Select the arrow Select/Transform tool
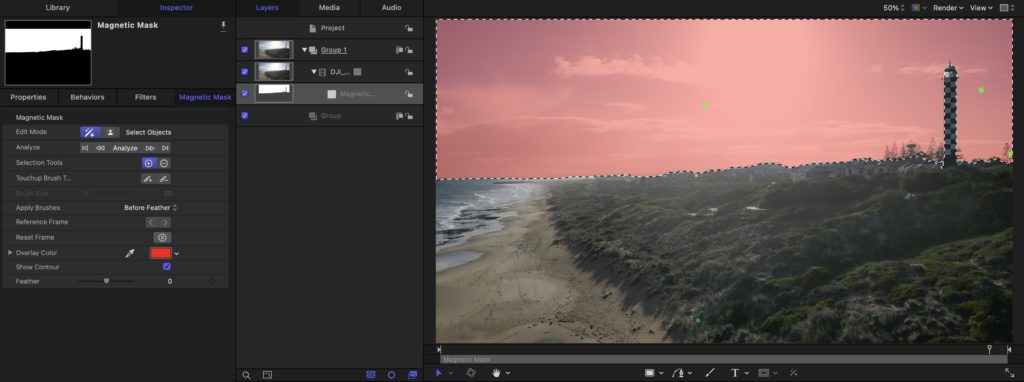1024x382 pixels. tap(439, 373)
